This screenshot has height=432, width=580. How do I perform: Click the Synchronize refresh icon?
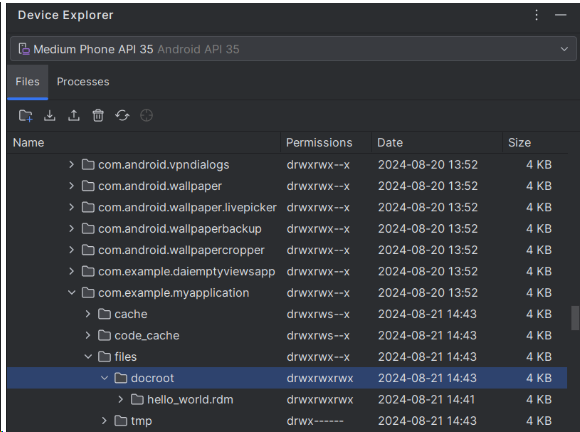(x=122, y=116)
